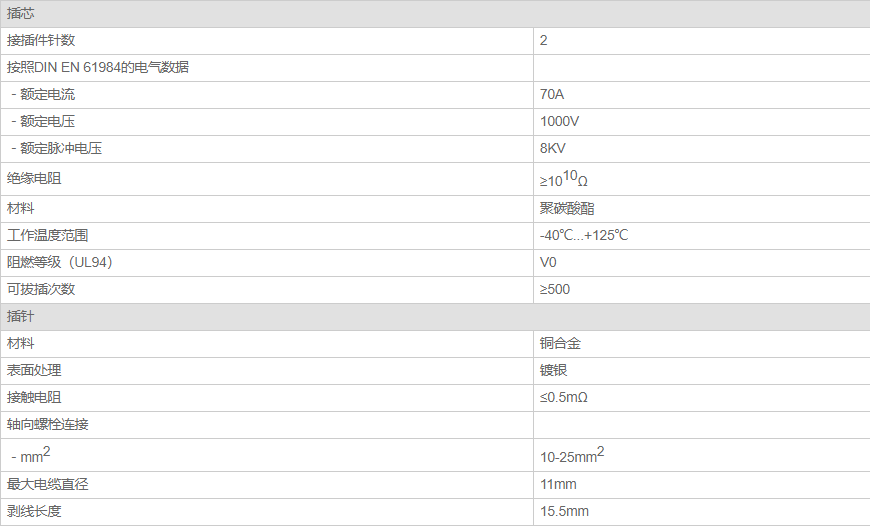This screenshot has height=529, width=870.
Task: Select the 70A rated current value
Action: click(x=552, y=94)
